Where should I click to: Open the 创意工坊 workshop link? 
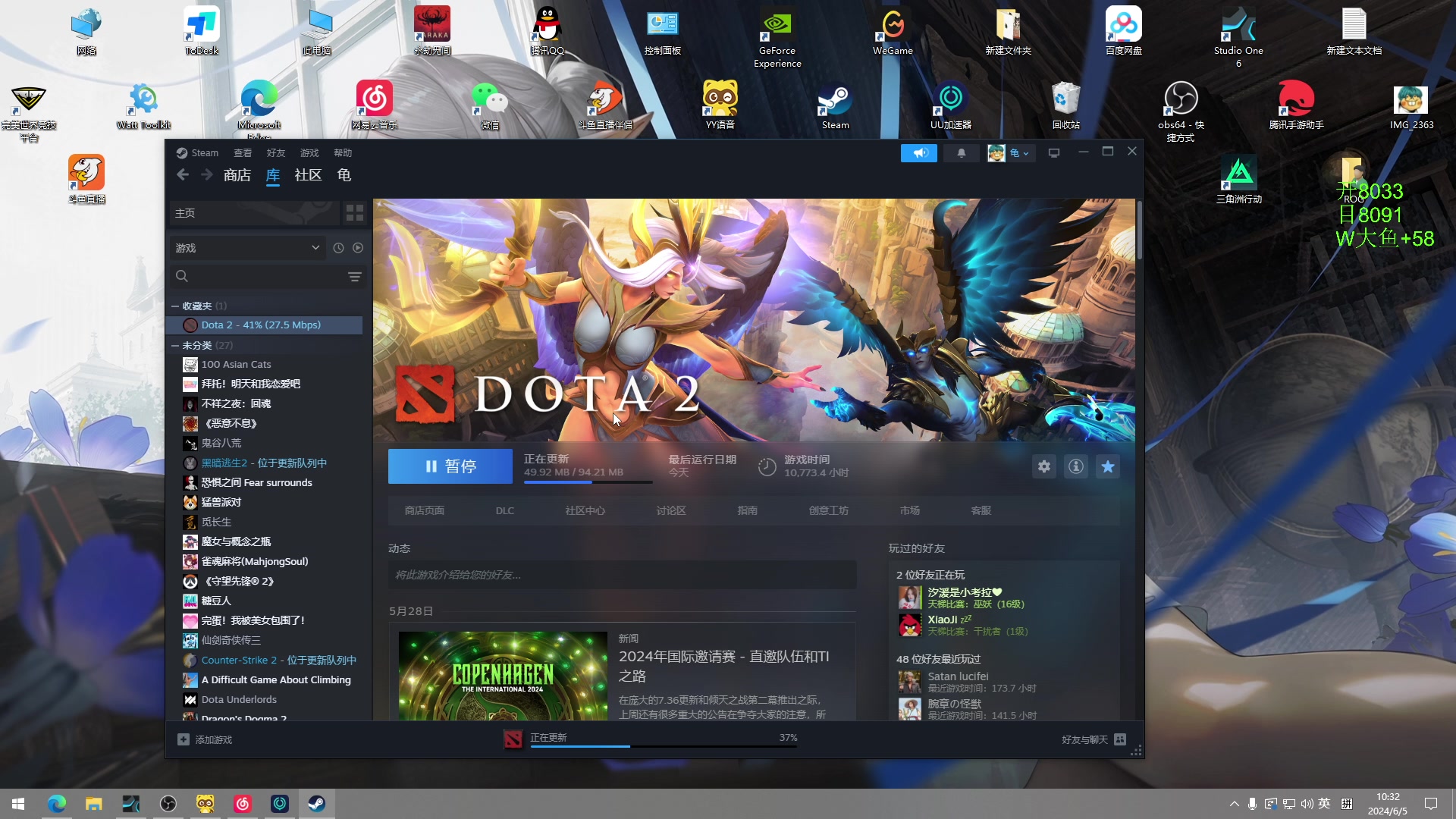point(829,510)
